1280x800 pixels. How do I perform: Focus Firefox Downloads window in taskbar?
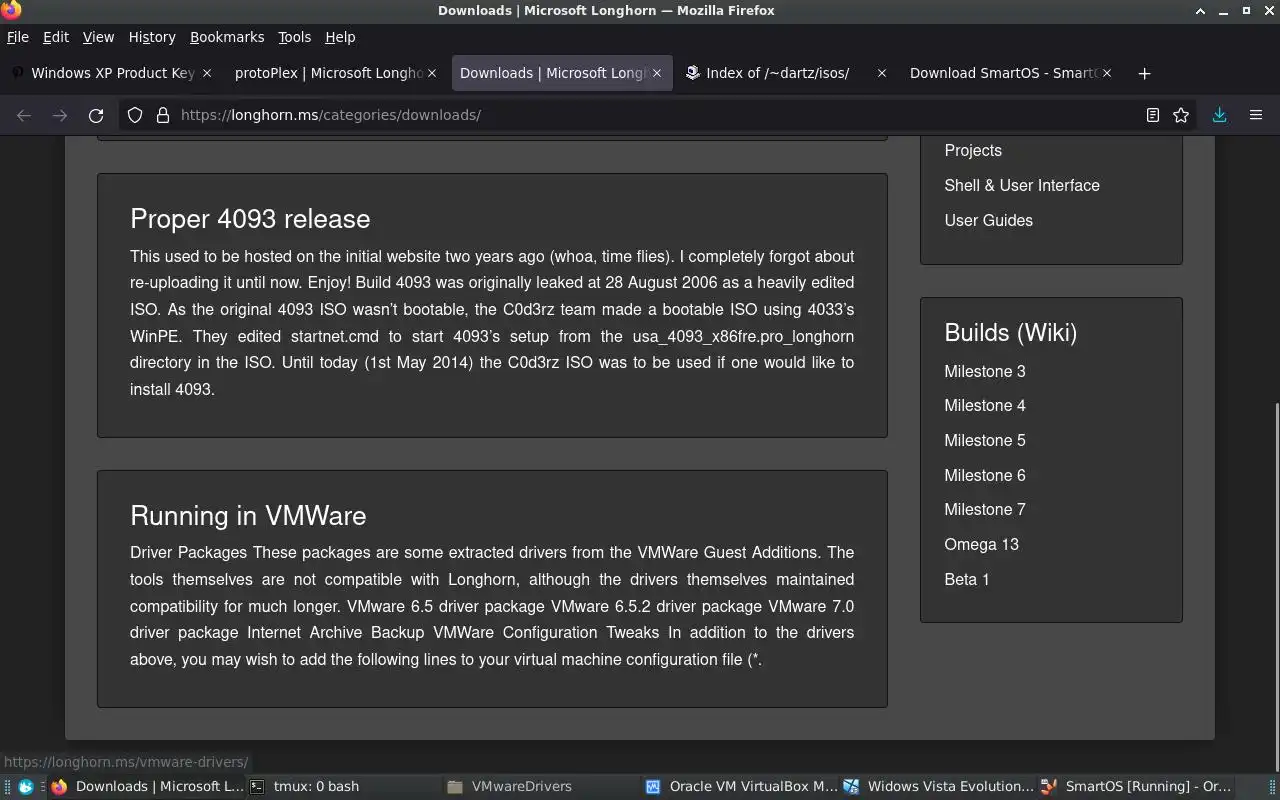pyautogui.click(x=146, y=787)
